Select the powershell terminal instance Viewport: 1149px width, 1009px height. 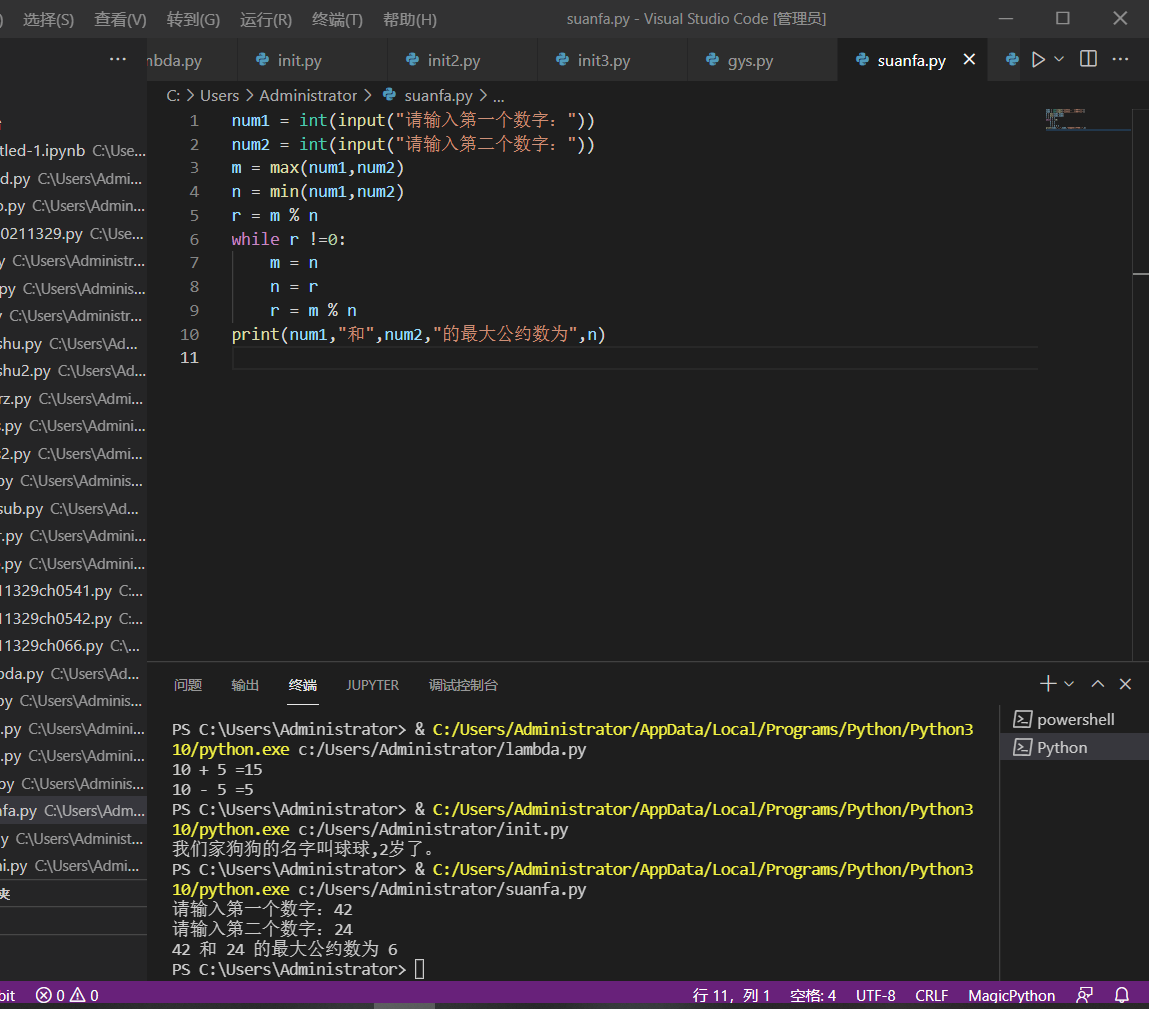click(x=1075, y=719)
